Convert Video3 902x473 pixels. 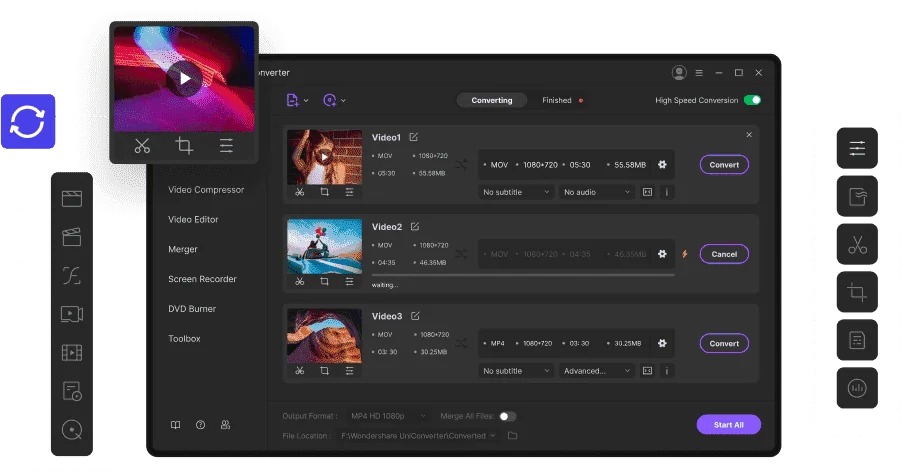[724, 344]
